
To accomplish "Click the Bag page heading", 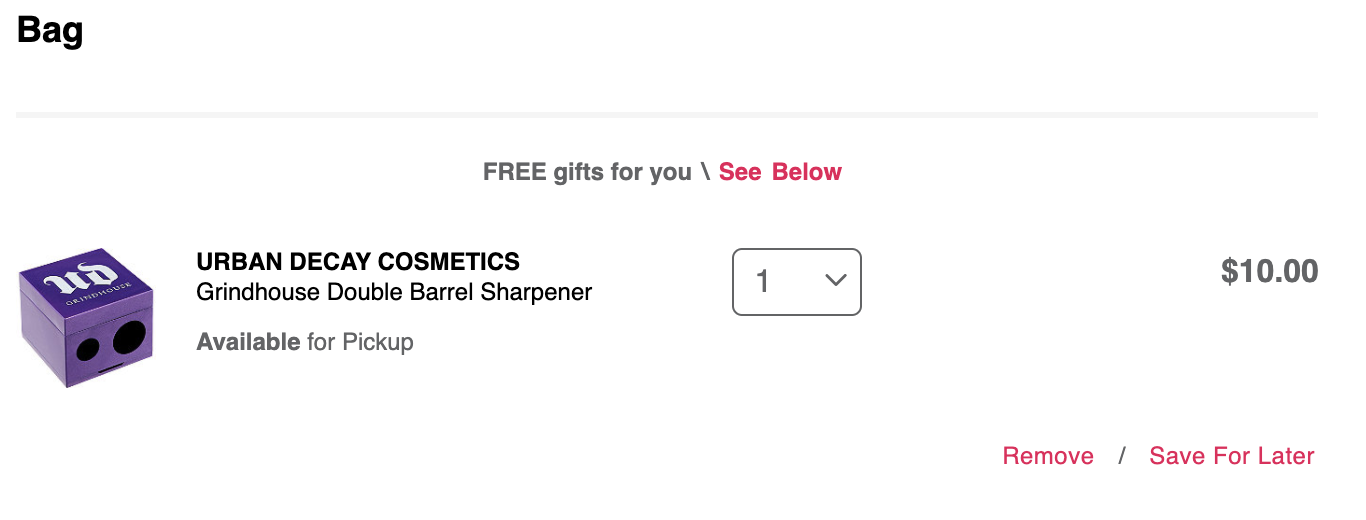I will [50, 30].
